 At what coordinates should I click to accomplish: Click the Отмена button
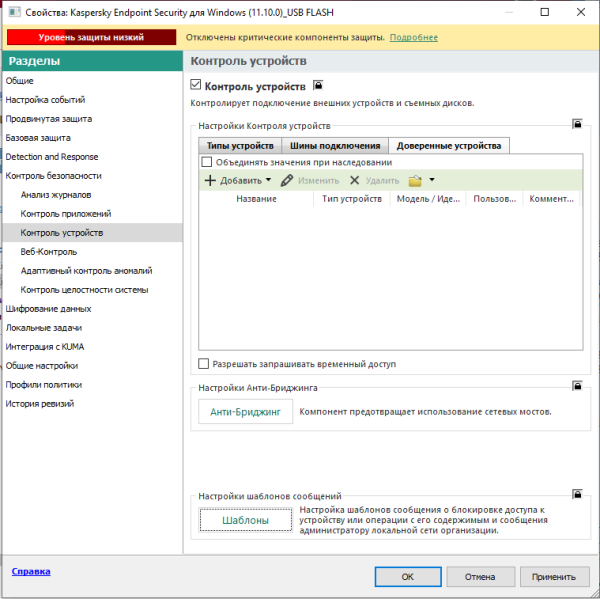[480, 576]
